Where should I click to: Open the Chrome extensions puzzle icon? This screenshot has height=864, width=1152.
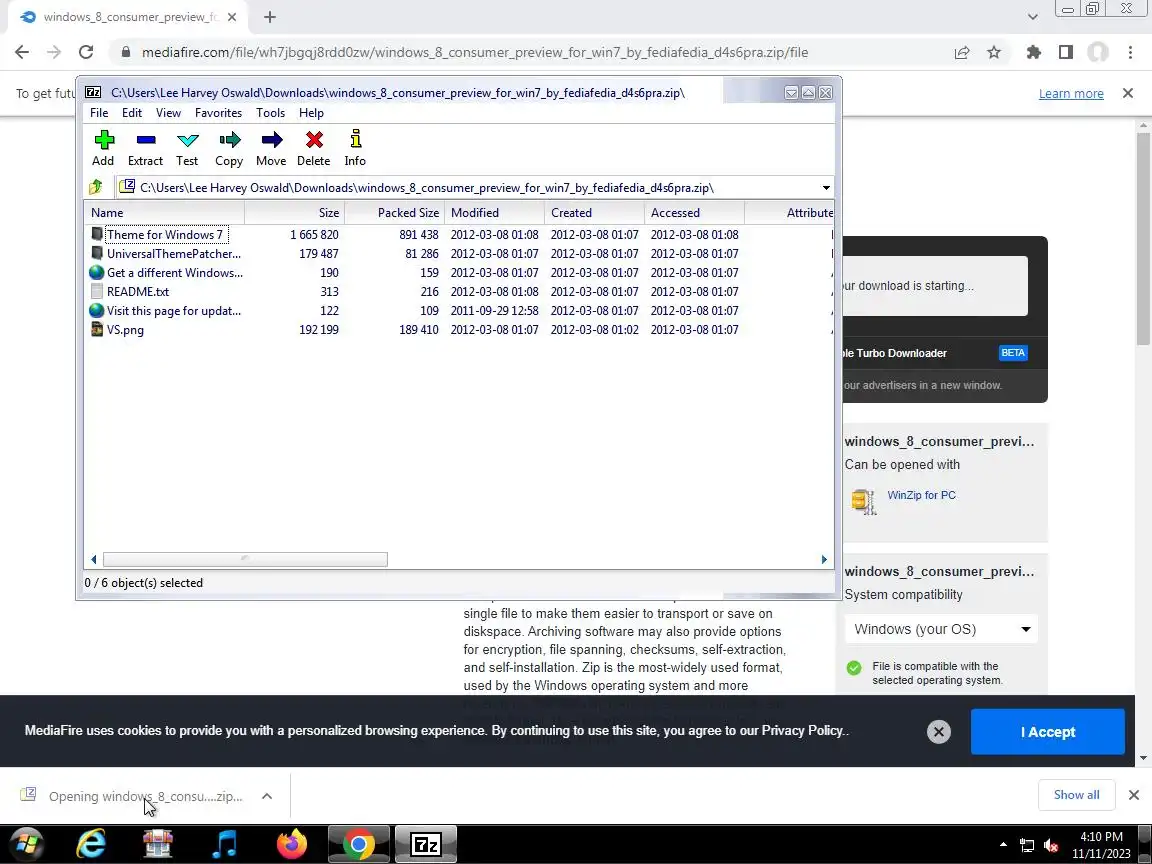1034,52
